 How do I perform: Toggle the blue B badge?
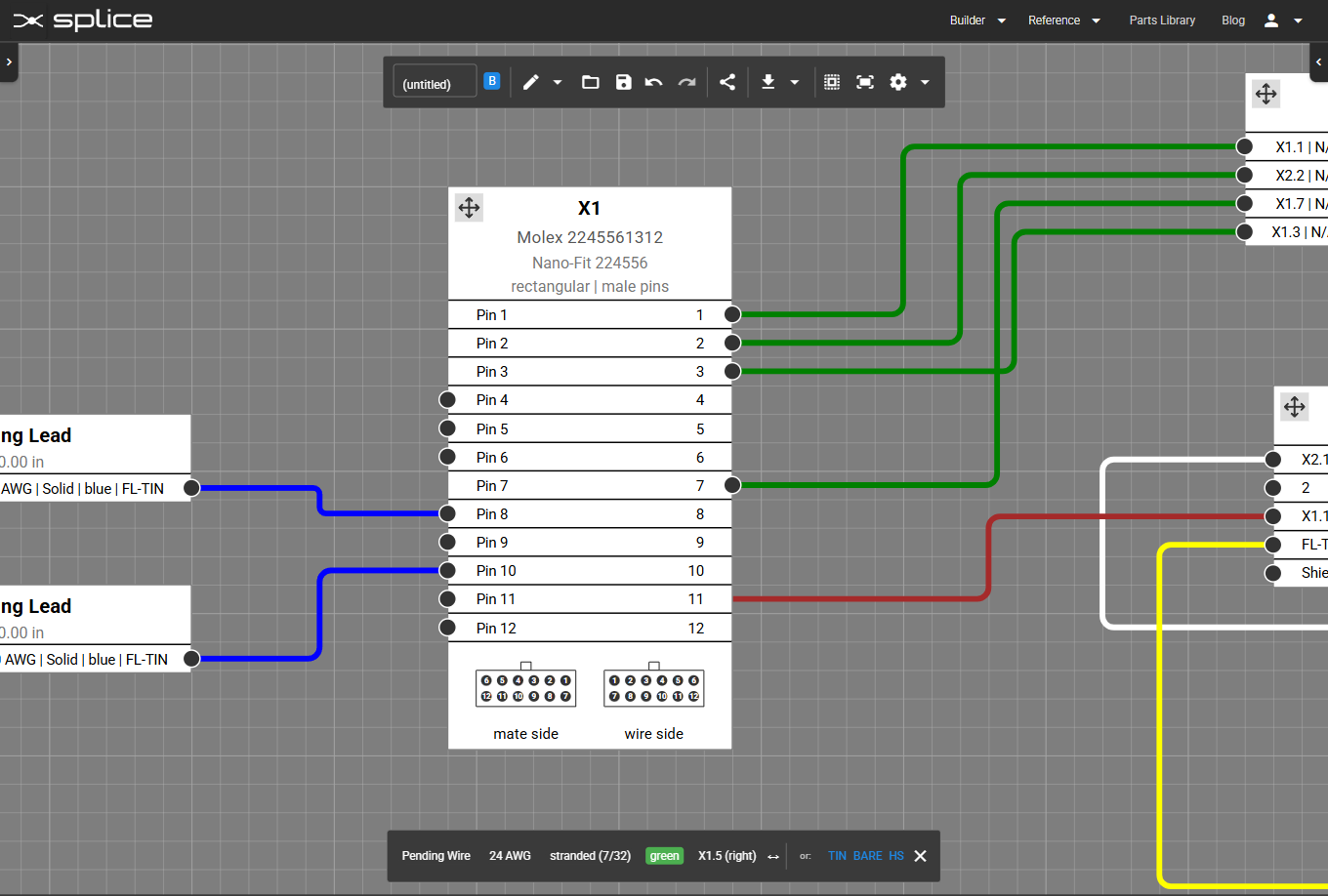492,81
